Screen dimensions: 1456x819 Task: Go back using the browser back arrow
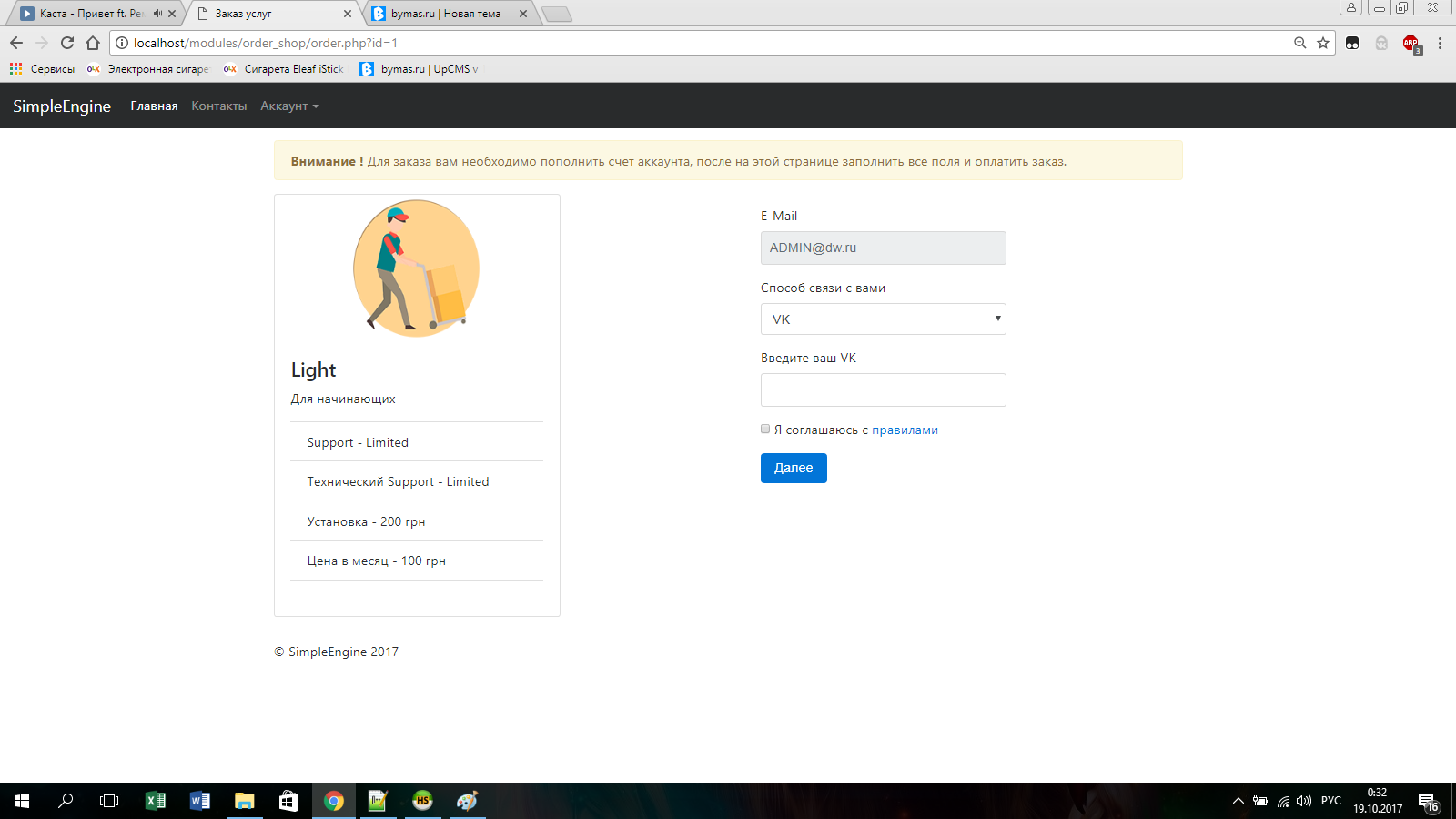(16, 43)
